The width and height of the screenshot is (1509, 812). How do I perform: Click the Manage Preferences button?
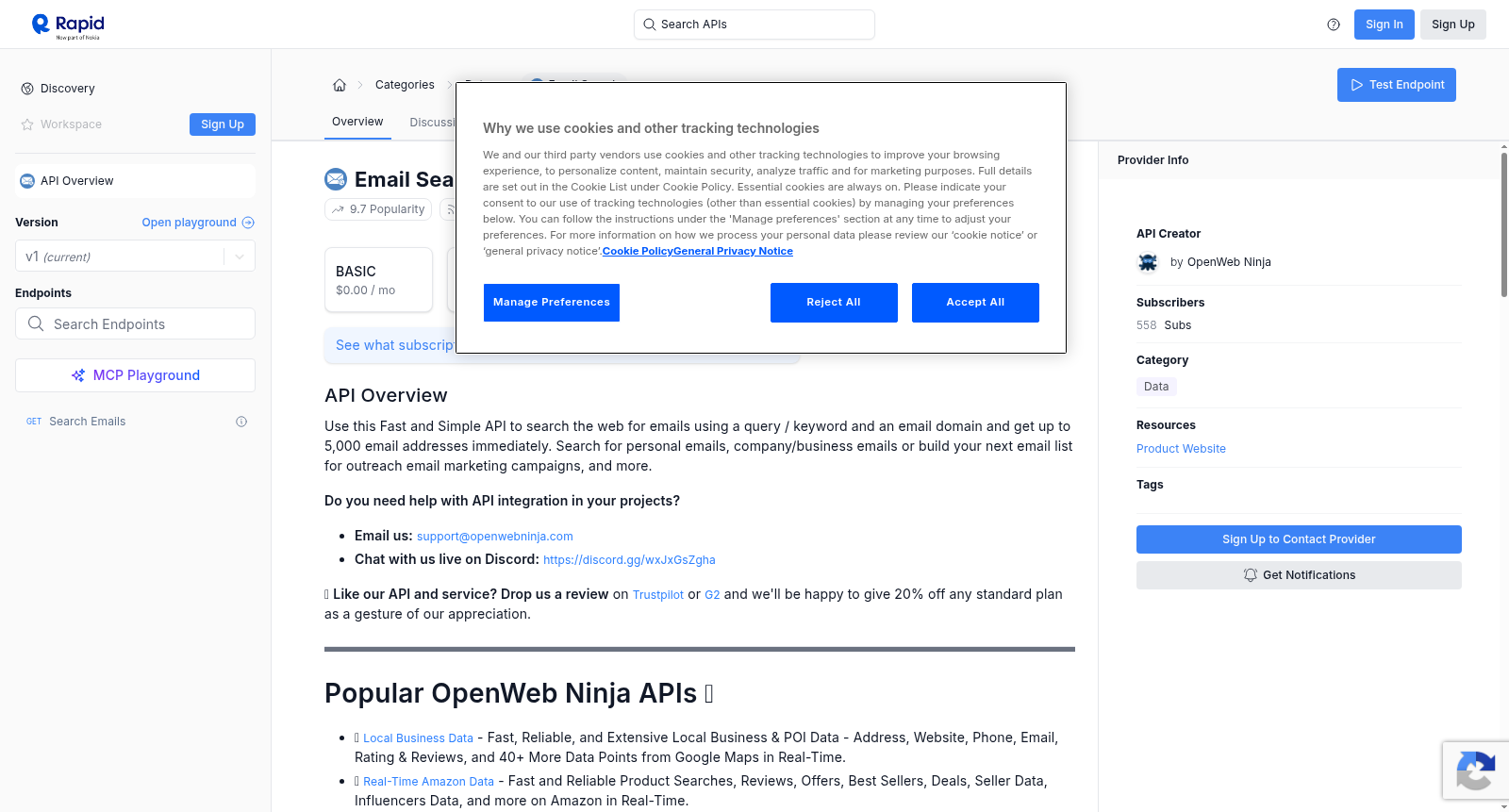click(x=552, y=303)
